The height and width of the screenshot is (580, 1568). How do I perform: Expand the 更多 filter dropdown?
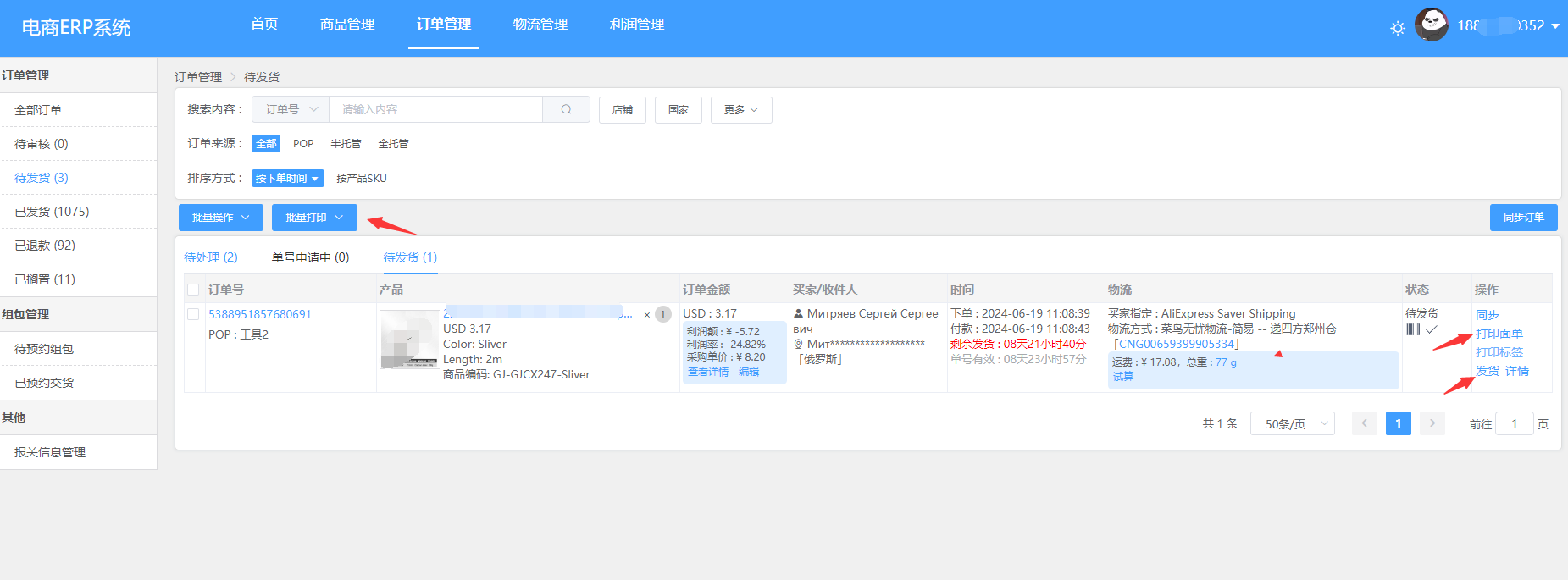tap(741, 110)
